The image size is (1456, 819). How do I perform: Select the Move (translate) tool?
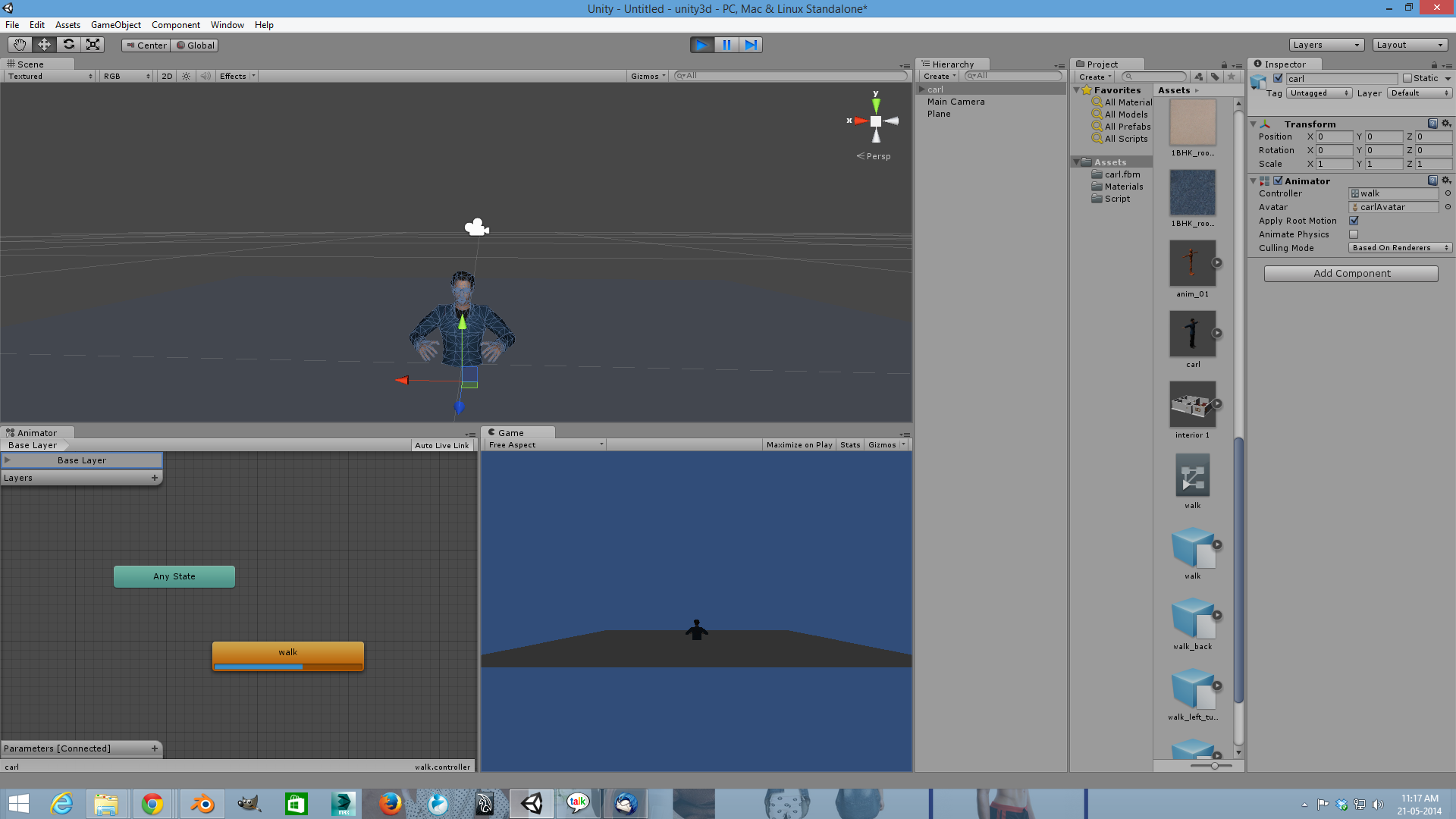[44, 45]
